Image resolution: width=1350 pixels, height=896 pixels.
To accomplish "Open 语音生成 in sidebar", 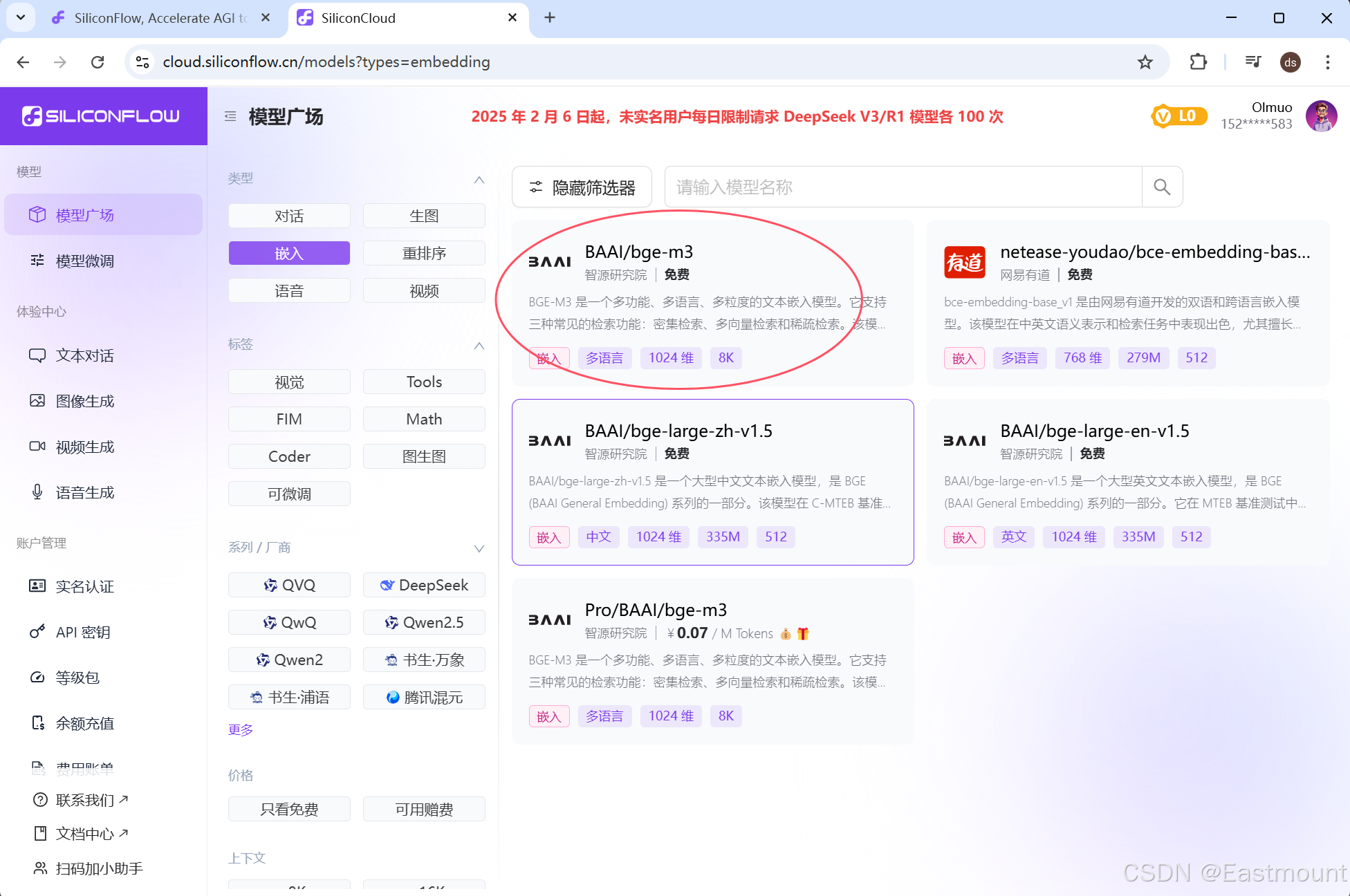I will click(x=103, y=492).
